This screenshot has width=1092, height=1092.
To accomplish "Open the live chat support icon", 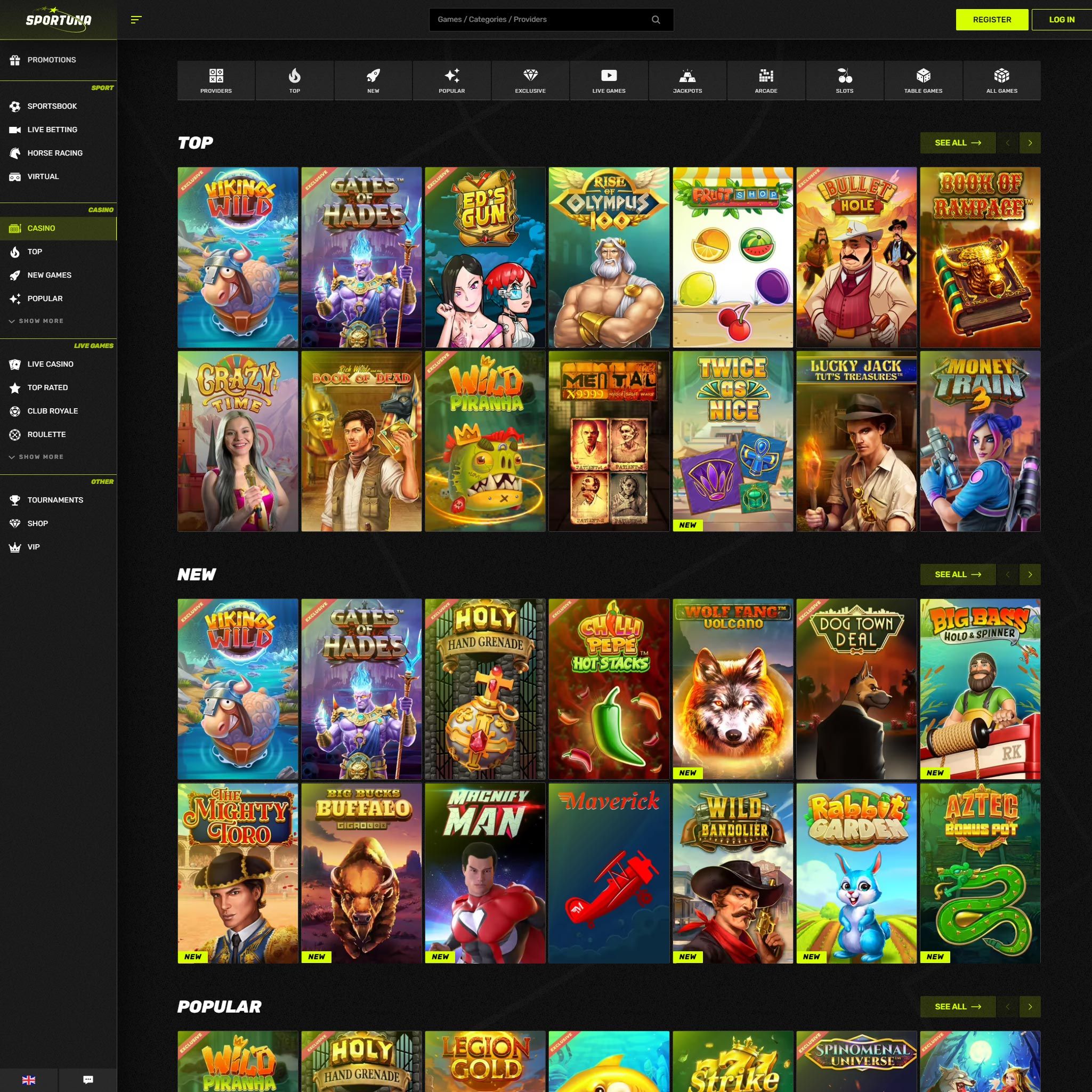I will coord(88,1080).
